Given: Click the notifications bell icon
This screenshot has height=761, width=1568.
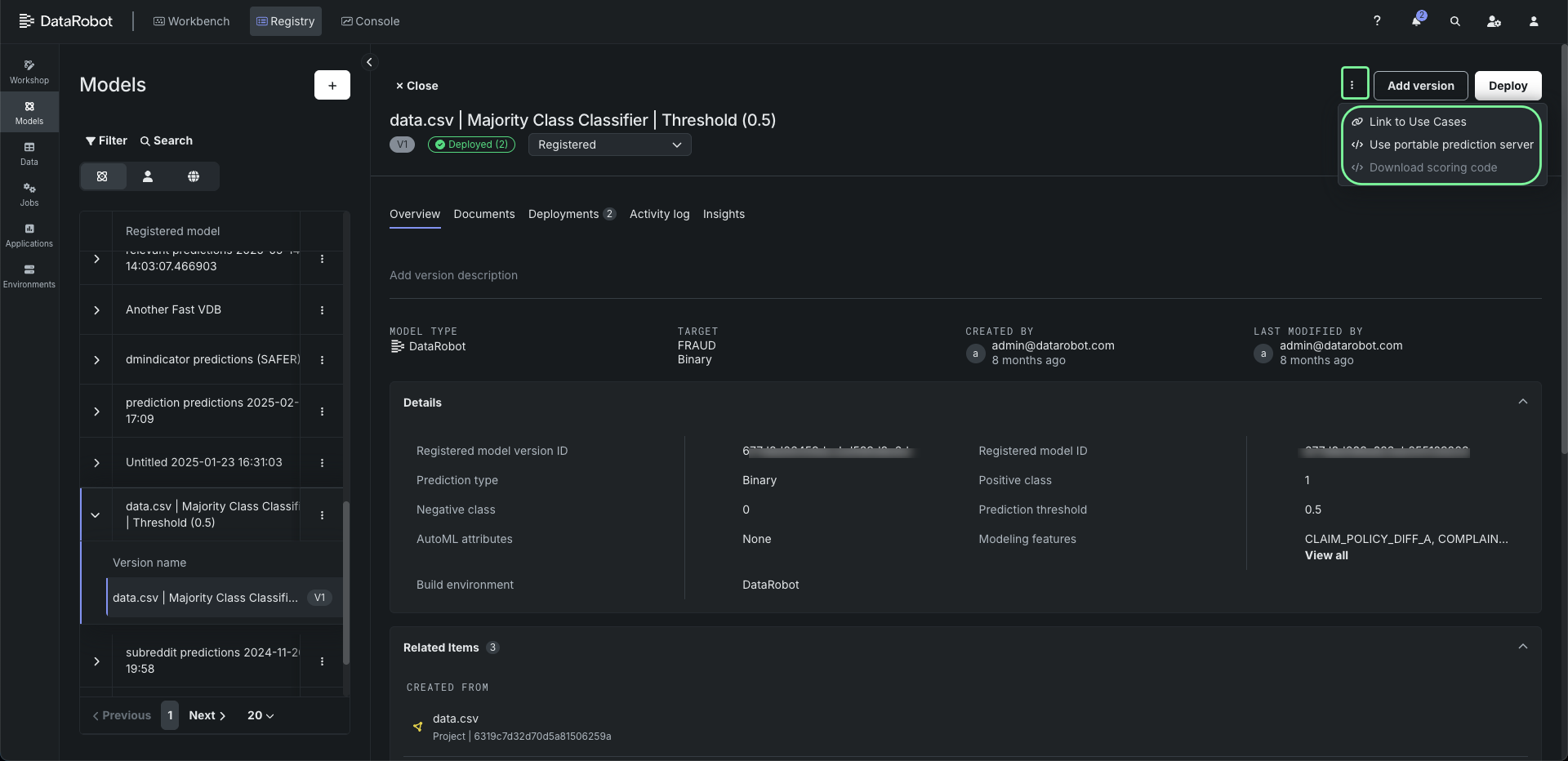Looking at the screenshot, I should pyautogui.click(x=1416, y=21).
